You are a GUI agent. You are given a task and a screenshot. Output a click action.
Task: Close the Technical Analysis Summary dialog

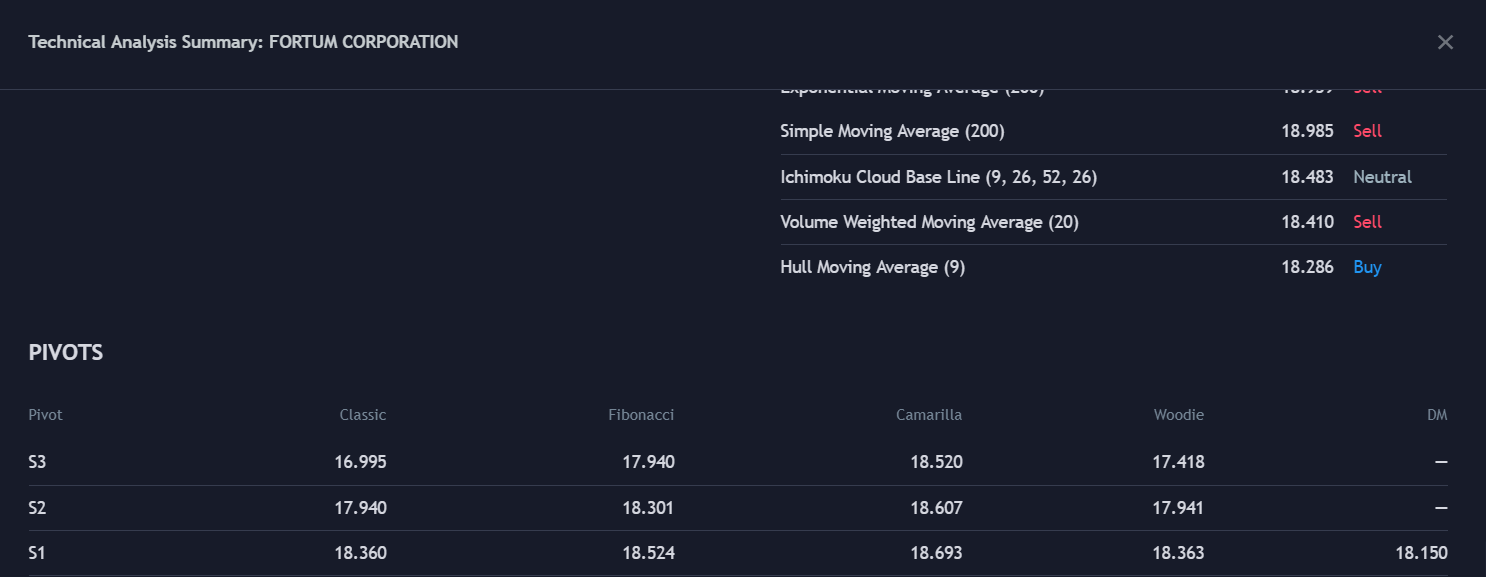[1445, 42]
